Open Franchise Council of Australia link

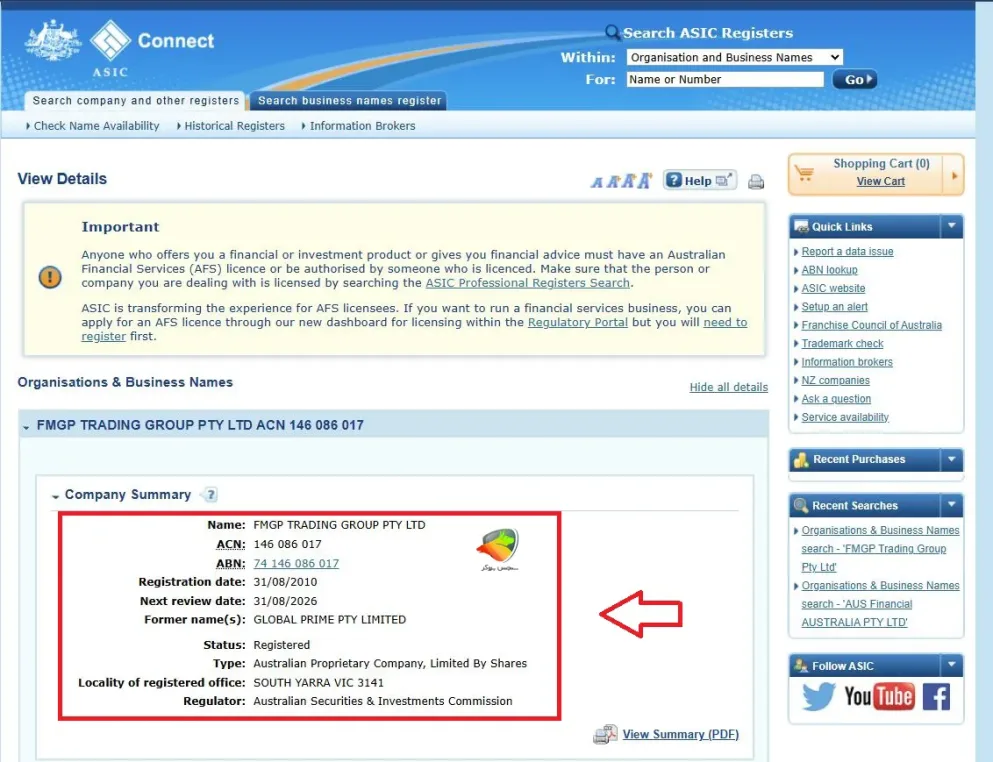coord(871,325)
